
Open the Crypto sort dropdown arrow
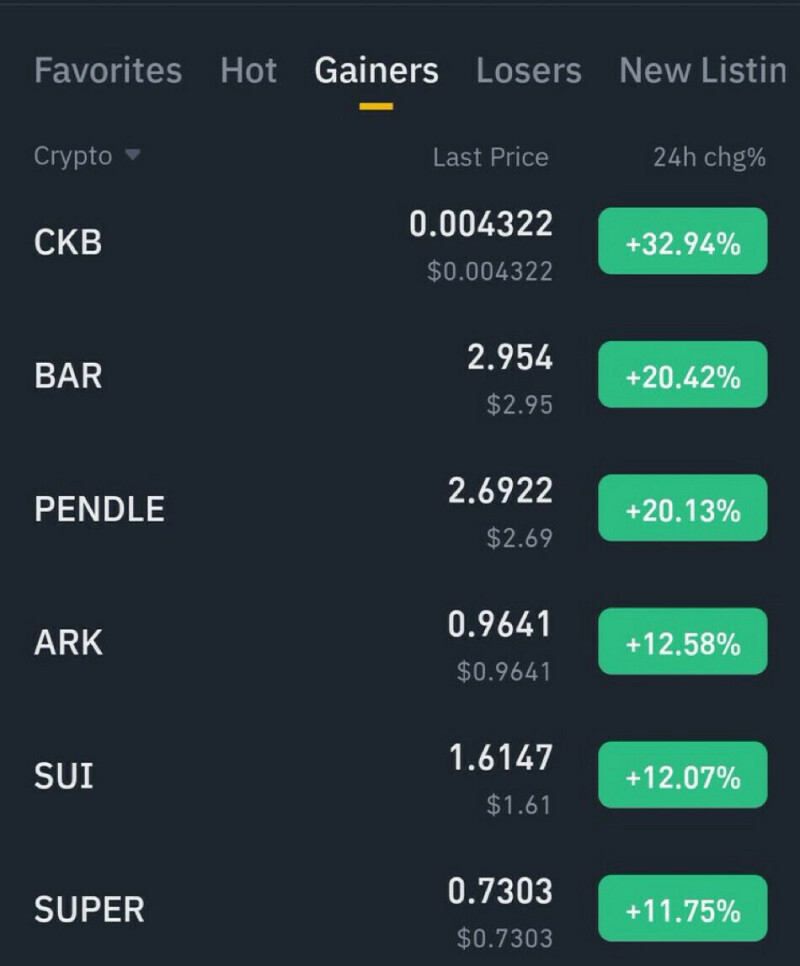pos(132,156)
